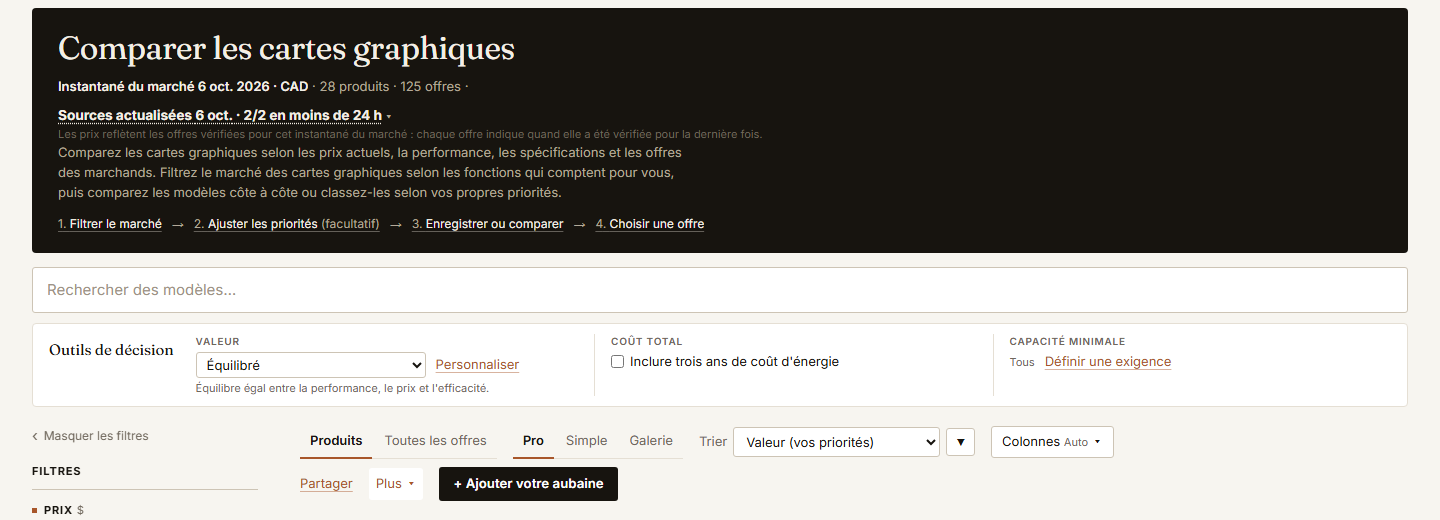Enable 'Inclure trois ans de coût d'énergie'
1440x520 pixels.
click(x=618, y=362)
